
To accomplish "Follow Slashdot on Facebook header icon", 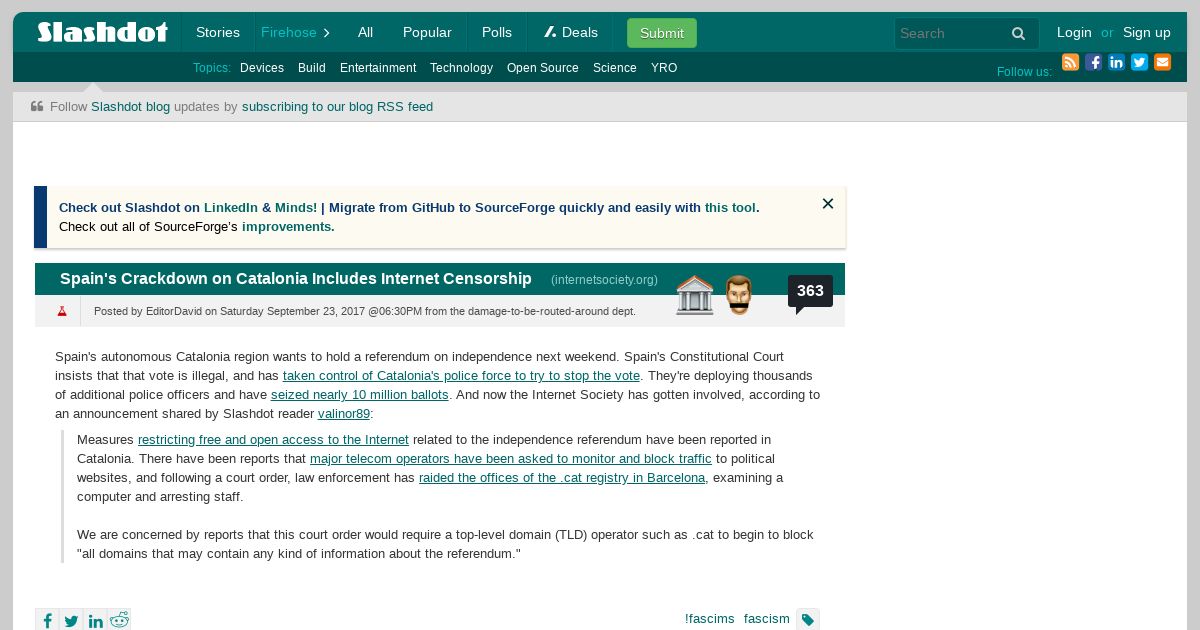I will tap(1093, 62).
